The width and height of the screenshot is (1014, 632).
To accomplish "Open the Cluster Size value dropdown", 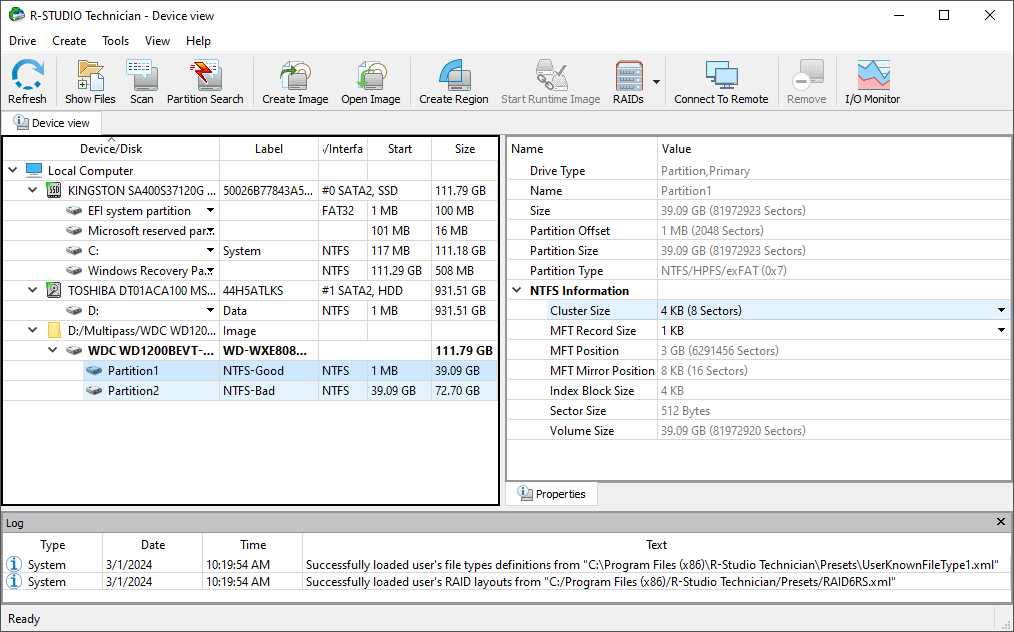I will (x=1002, y=311).
